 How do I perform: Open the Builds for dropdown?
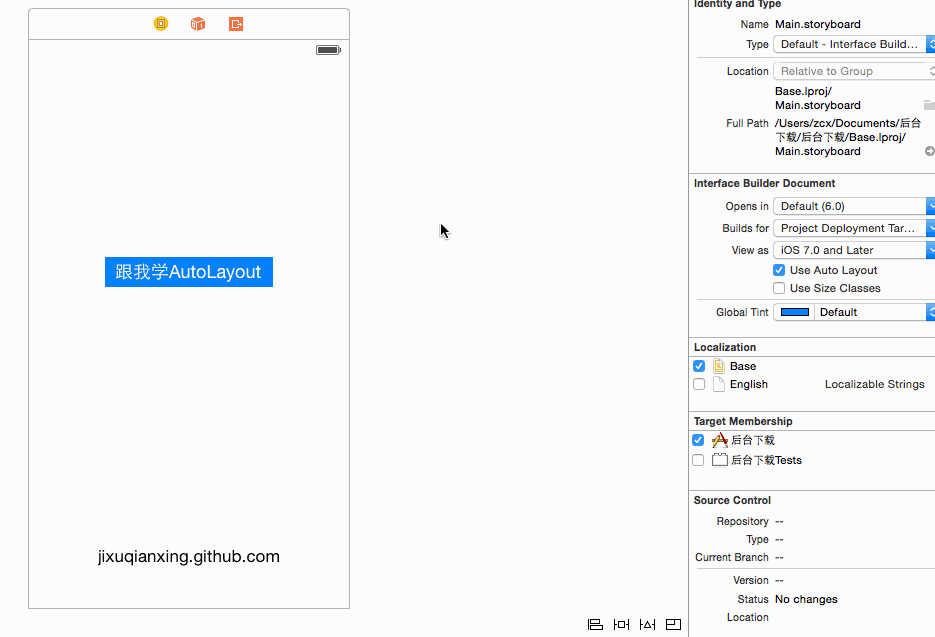[853, 228]
